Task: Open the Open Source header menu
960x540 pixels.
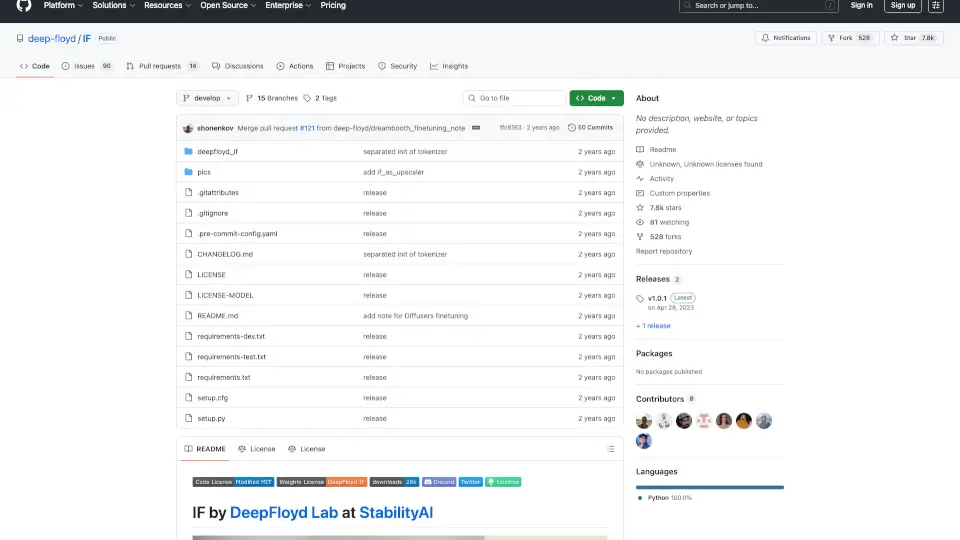Action: pos(228,5)
